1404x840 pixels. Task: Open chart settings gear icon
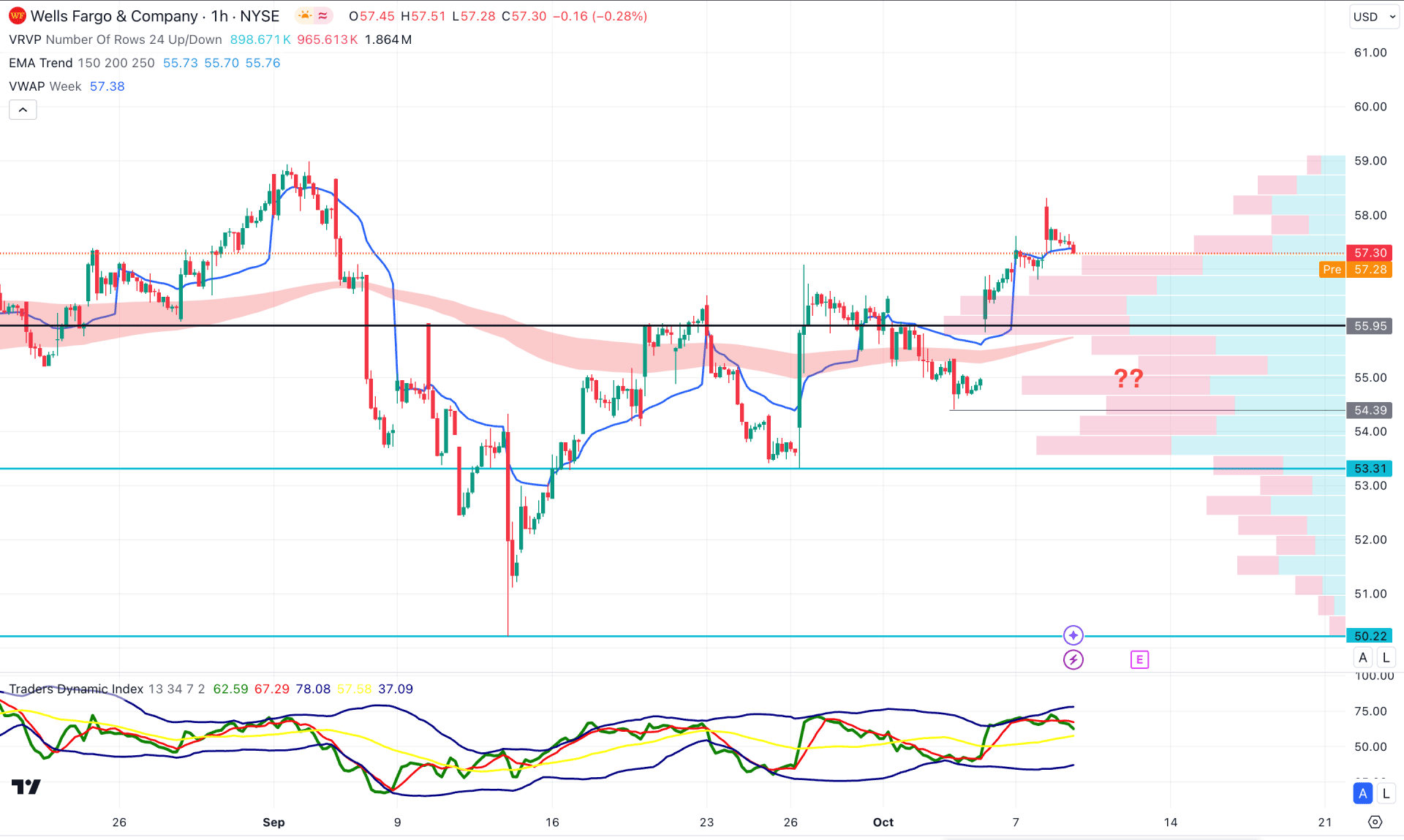point(1375,822)
